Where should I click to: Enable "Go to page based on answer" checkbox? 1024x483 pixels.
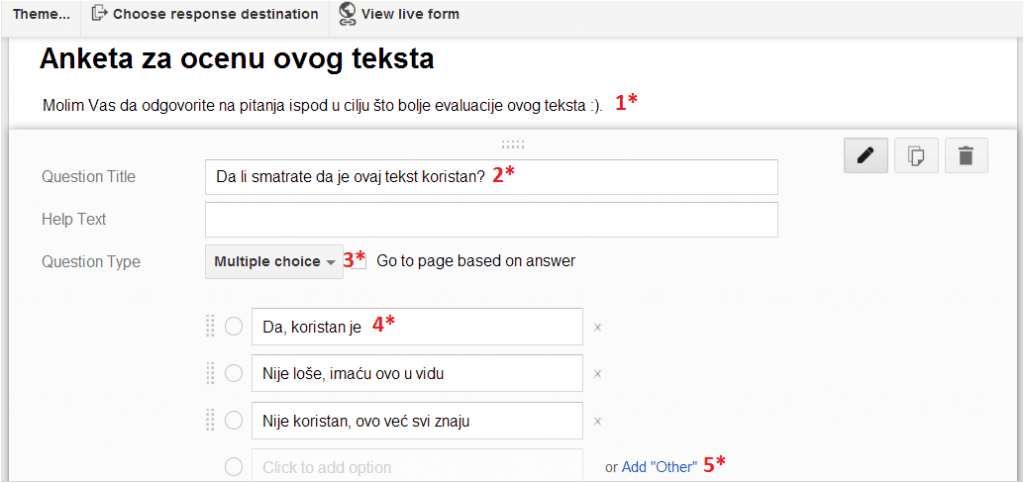click(360, 262)
